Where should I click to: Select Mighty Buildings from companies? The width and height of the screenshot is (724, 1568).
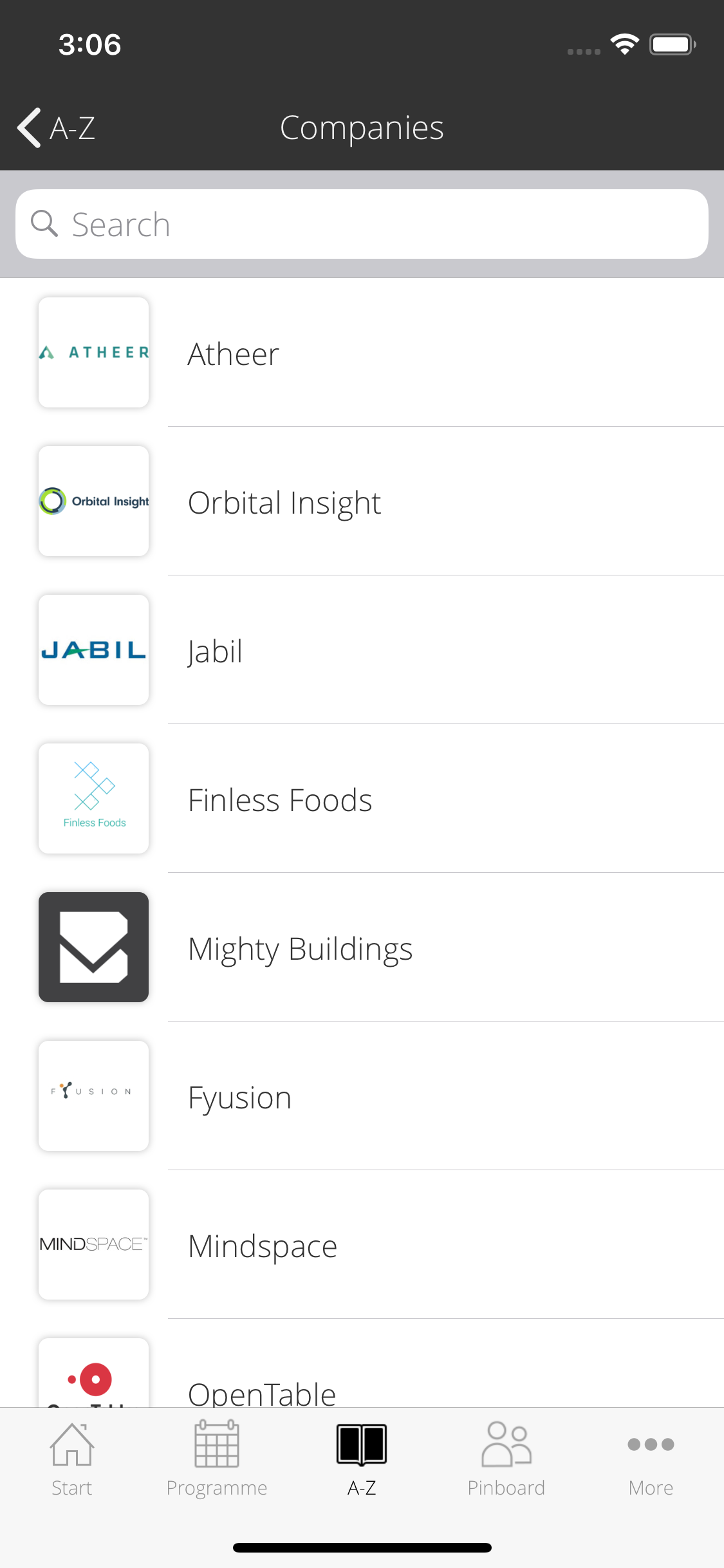click(362, 947)
